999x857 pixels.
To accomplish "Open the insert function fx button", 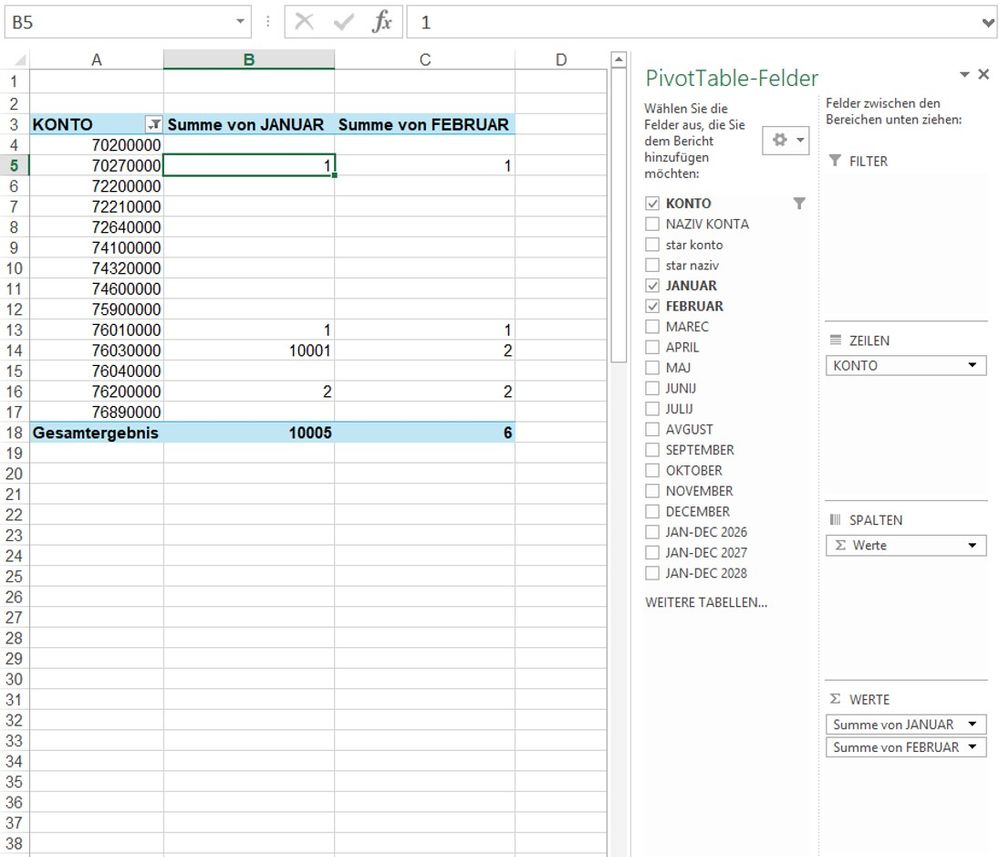I will [382, 22].
